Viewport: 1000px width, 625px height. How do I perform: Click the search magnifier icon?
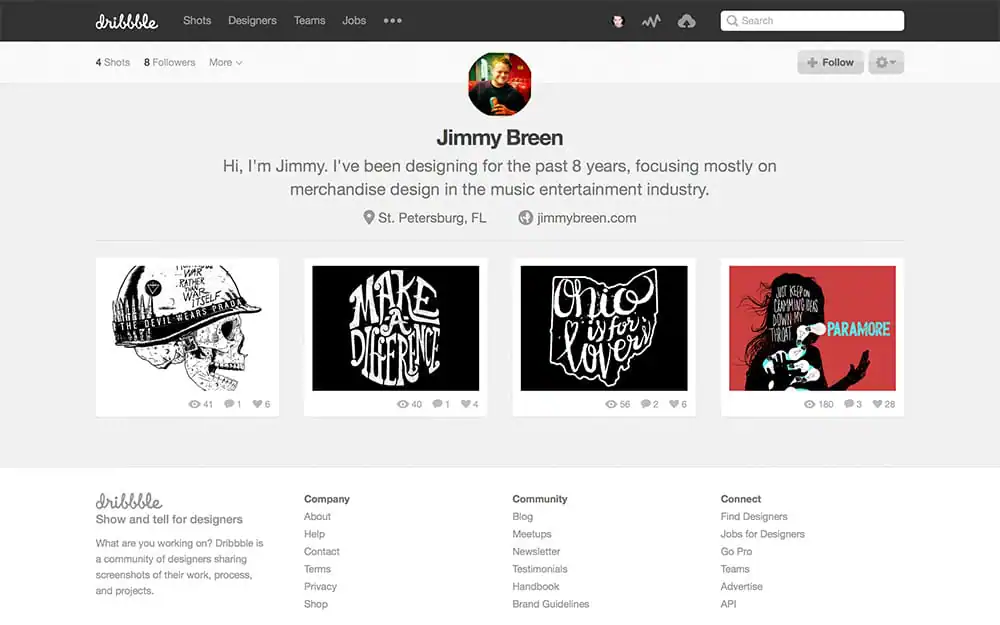point(732,20)
